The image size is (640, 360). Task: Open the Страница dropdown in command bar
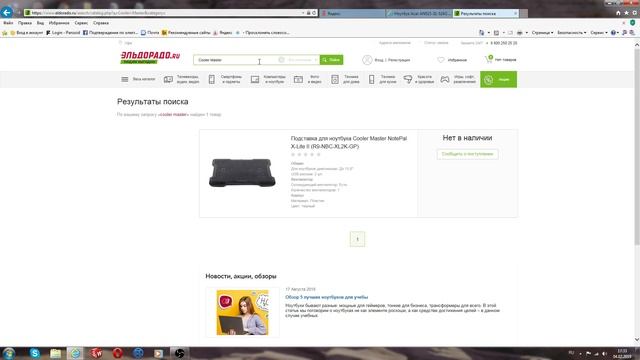(542, 33)
